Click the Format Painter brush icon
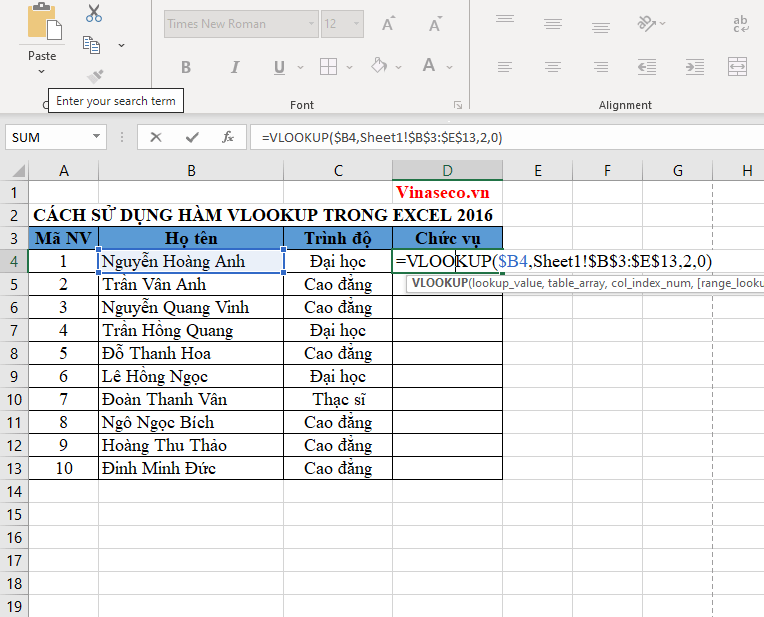This screenshot has width=764, height=617. click(x=95, y=76)
